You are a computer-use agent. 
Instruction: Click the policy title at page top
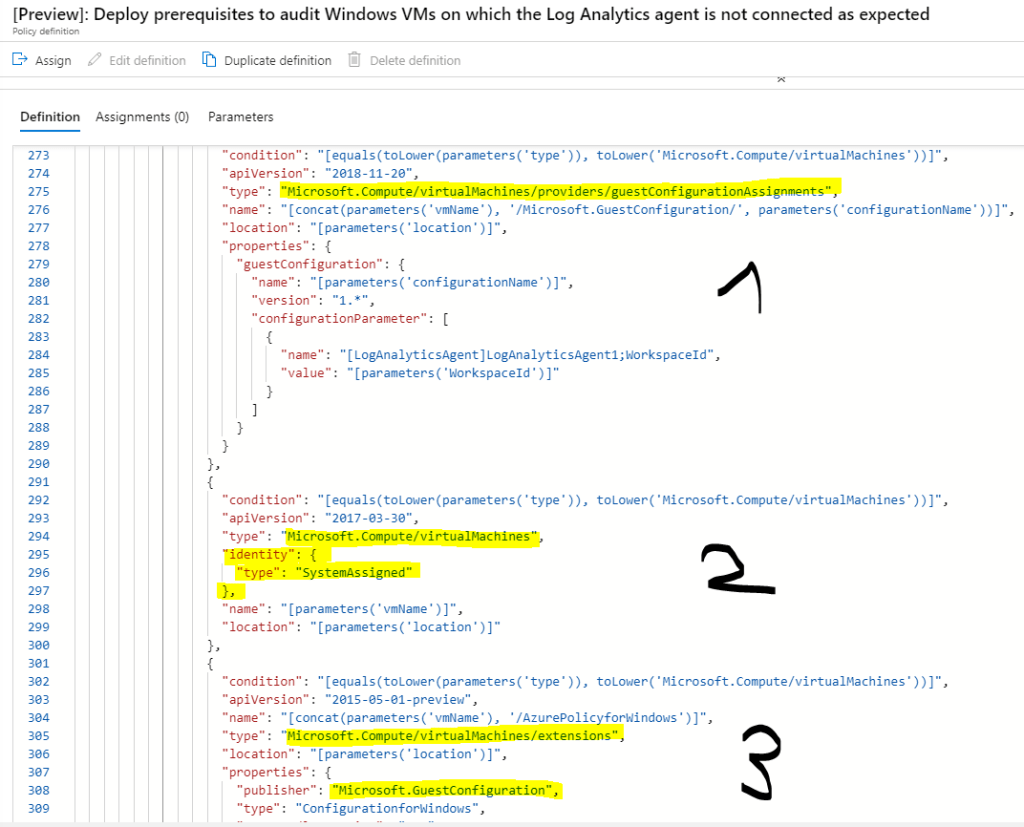(x=466, y=14)
